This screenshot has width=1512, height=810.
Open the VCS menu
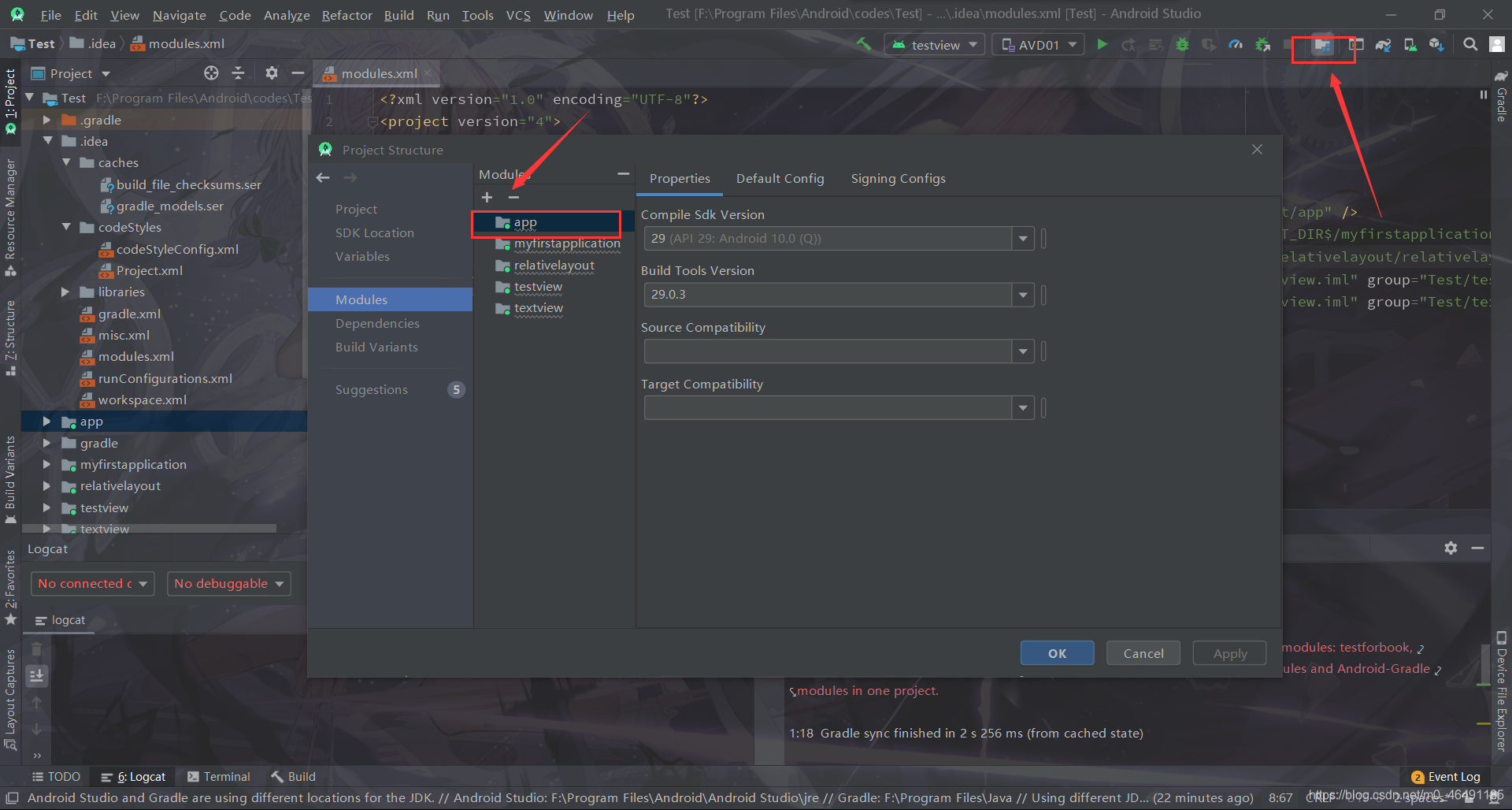[518, 15]
